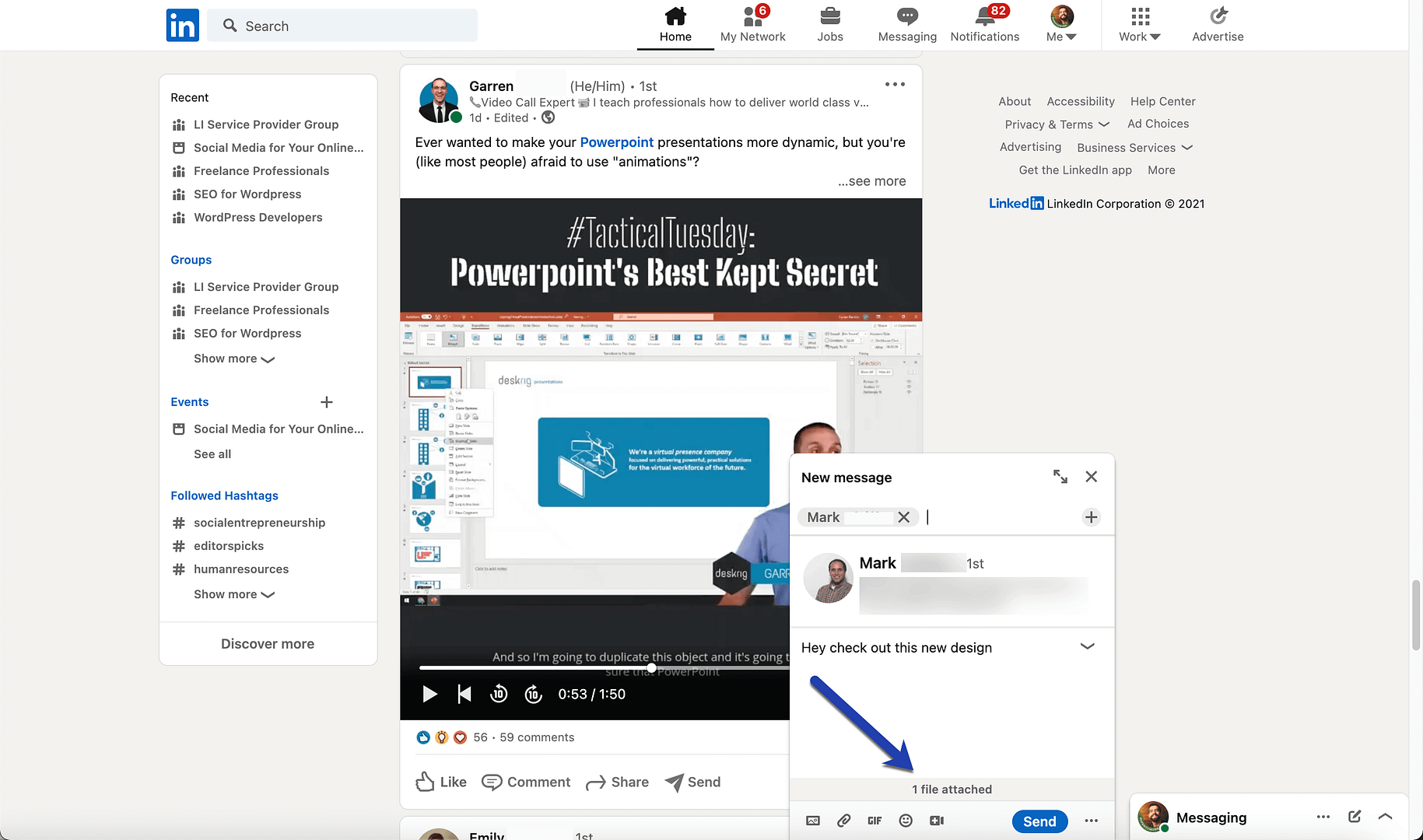Open Notifications with 82 badge
Screen dimensions: 1423x840
point(984,25)
